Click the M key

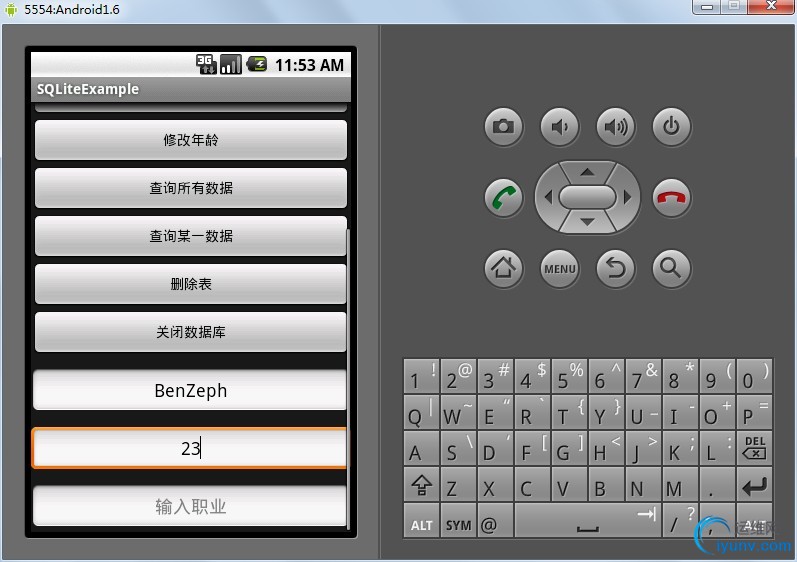pos(680,484)
